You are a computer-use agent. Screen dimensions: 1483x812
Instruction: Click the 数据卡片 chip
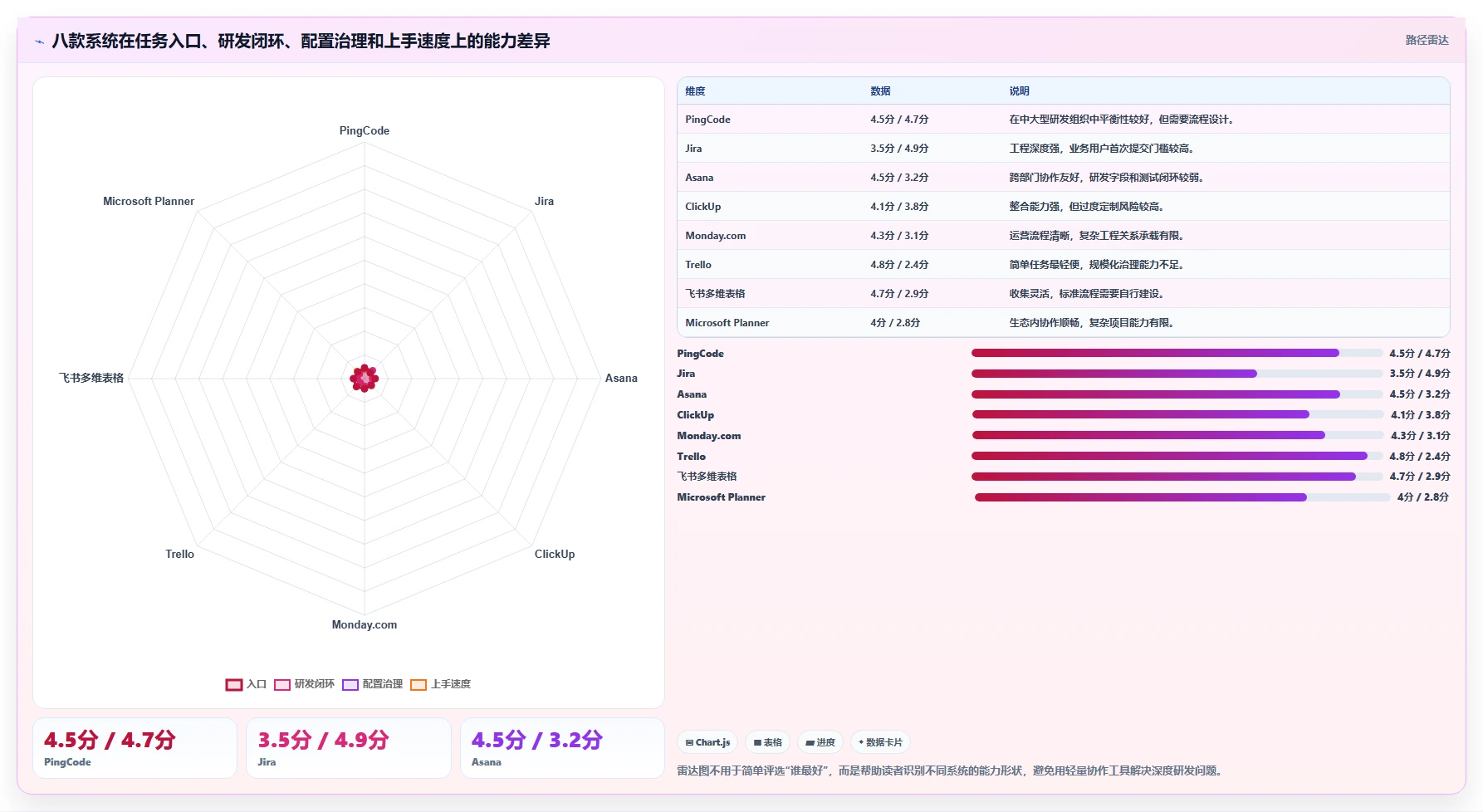tap(880, 742)
